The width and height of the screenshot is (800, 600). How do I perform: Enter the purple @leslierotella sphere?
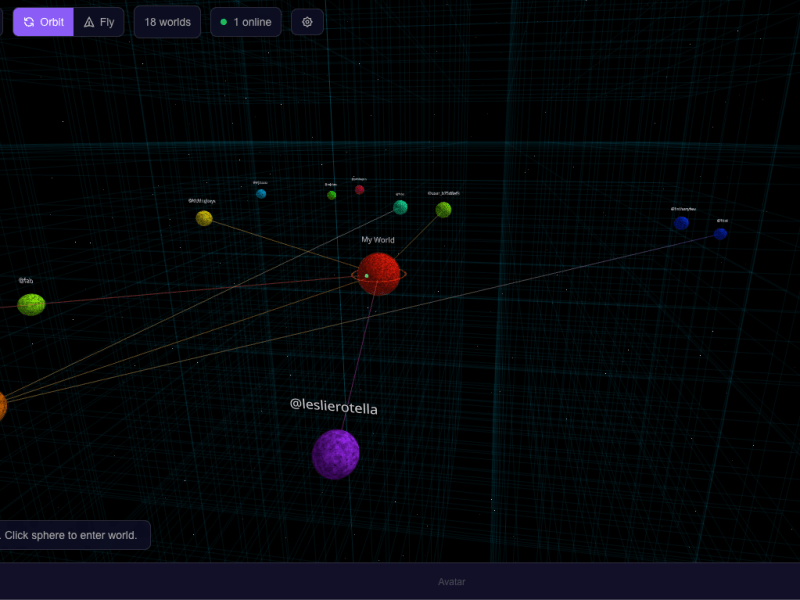coord(335,454)
